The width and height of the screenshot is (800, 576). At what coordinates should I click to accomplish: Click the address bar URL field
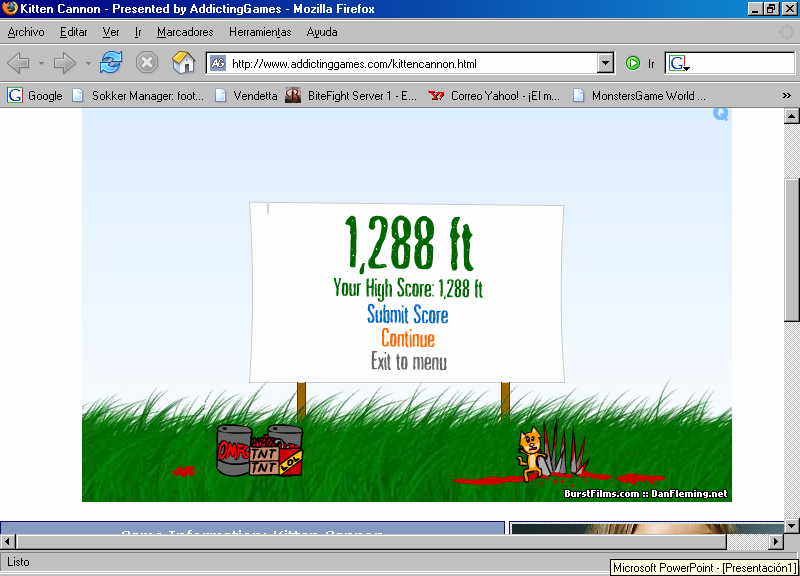pyautogui.click(x=410, y=63)
